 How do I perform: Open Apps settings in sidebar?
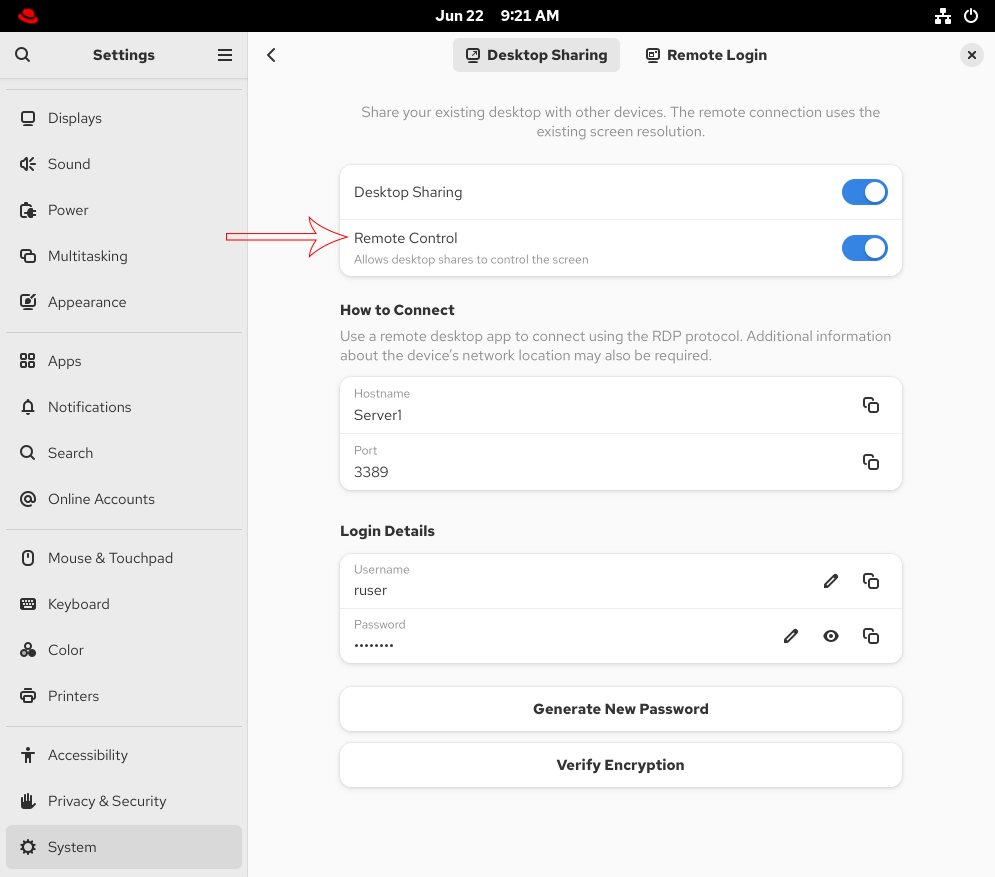pos(124,361)
